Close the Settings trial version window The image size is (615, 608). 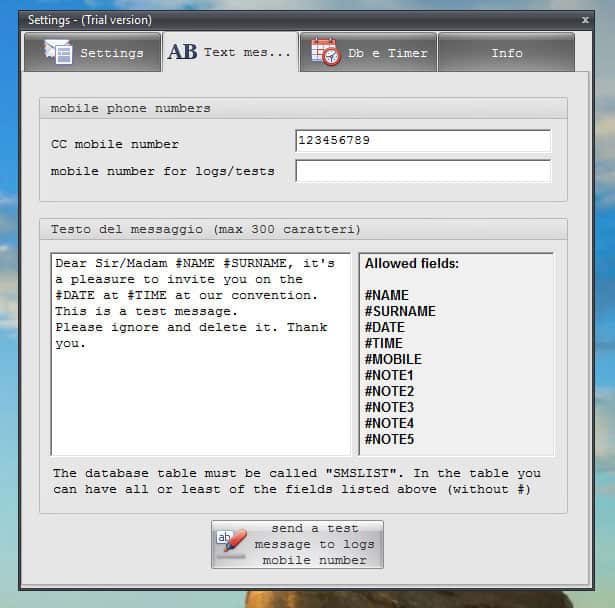click(585, 19)
